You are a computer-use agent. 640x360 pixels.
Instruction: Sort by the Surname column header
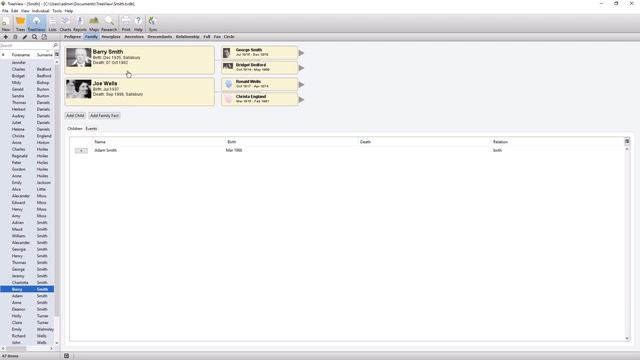click(x=44, y=55)
